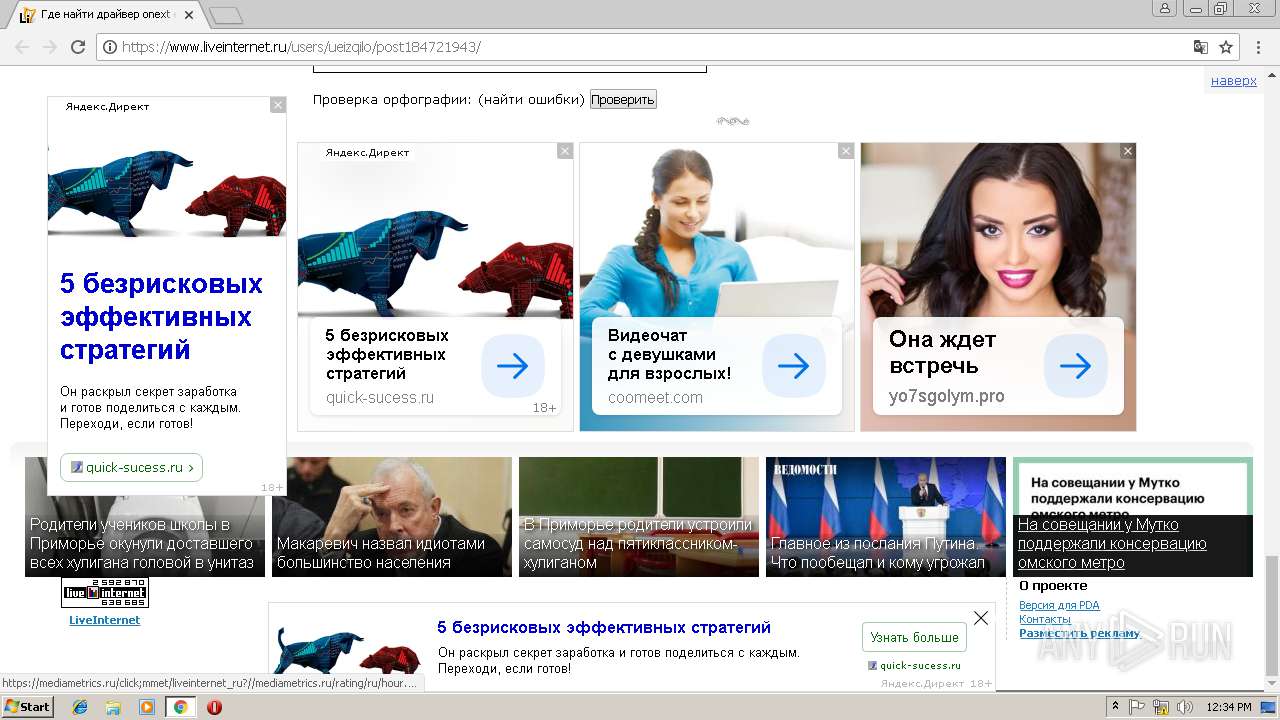
Task: Close the left Yandex.Direct sidebar ad
Action: point(278,105)
